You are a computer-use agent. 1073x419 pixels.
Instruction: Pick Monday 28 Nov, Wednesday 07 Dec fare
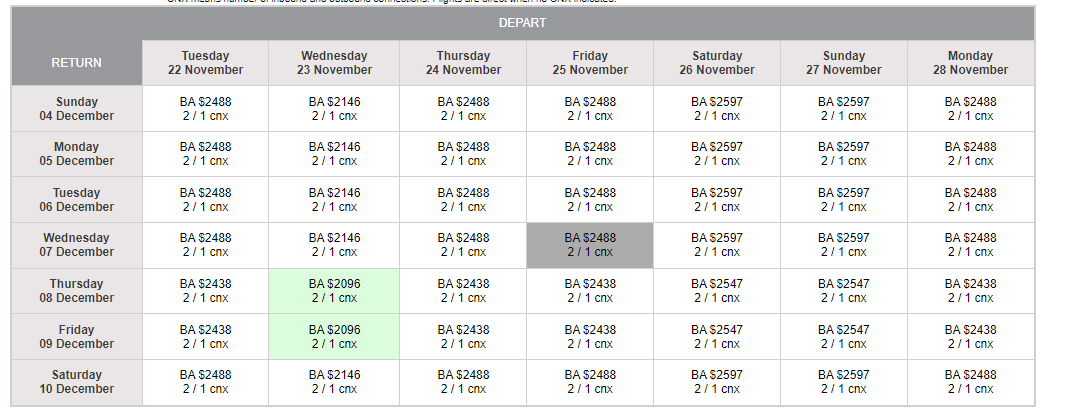pyautogui.click(x=970, y=245)
